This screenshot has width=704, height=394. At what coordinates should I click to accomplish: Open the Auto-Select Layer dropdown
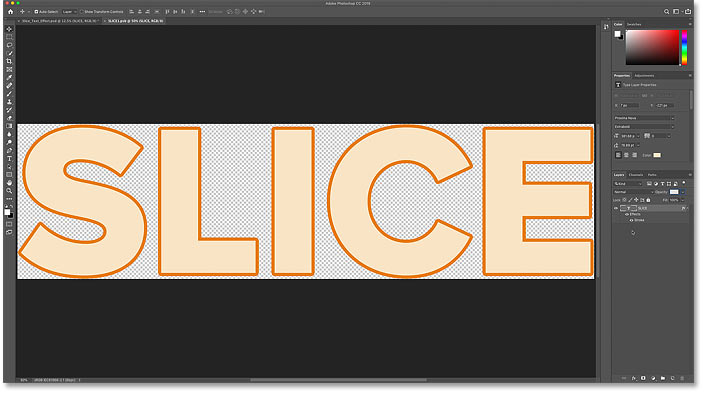click(69, 12)
